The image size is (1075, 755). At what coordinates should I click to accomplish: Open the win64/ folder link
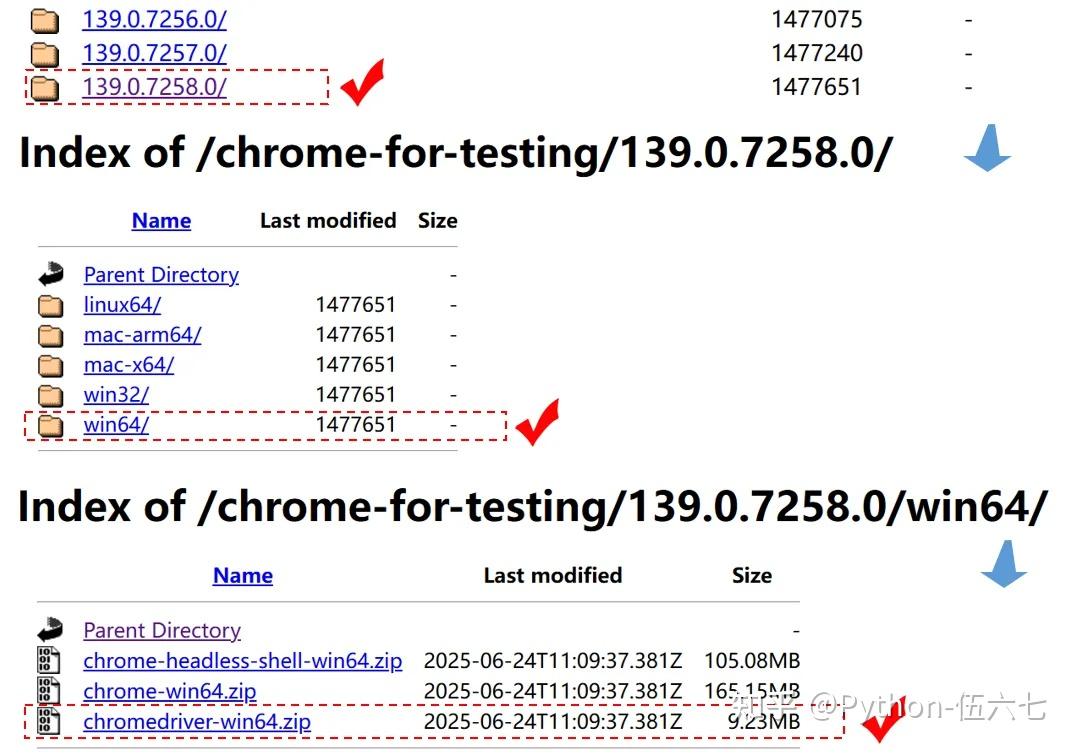tap(116, 425)
